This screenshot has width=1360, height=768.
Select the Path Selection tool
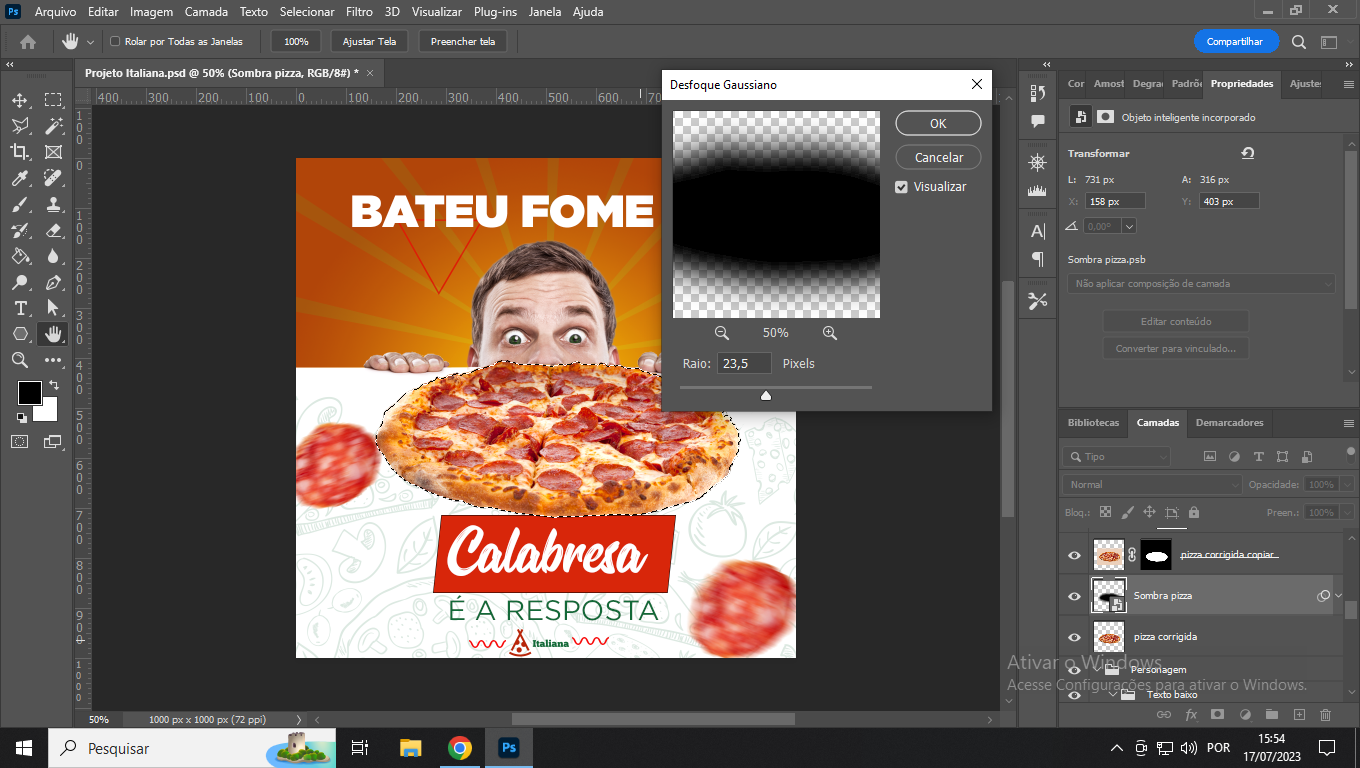pos(53,308)
